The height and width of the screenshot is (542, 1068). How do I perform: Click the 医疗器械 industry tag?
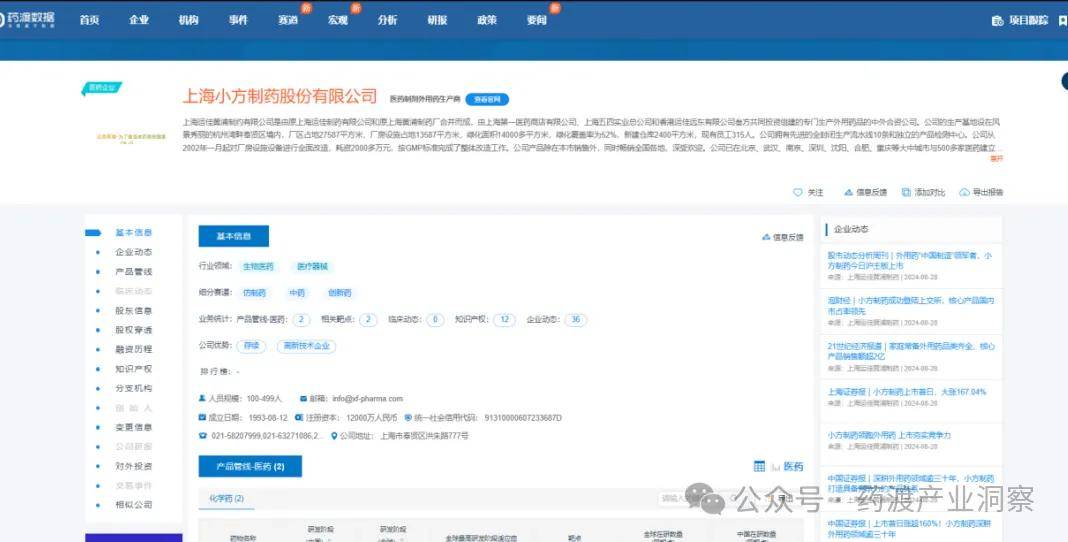pyautogui.click(x=312, y=266)
